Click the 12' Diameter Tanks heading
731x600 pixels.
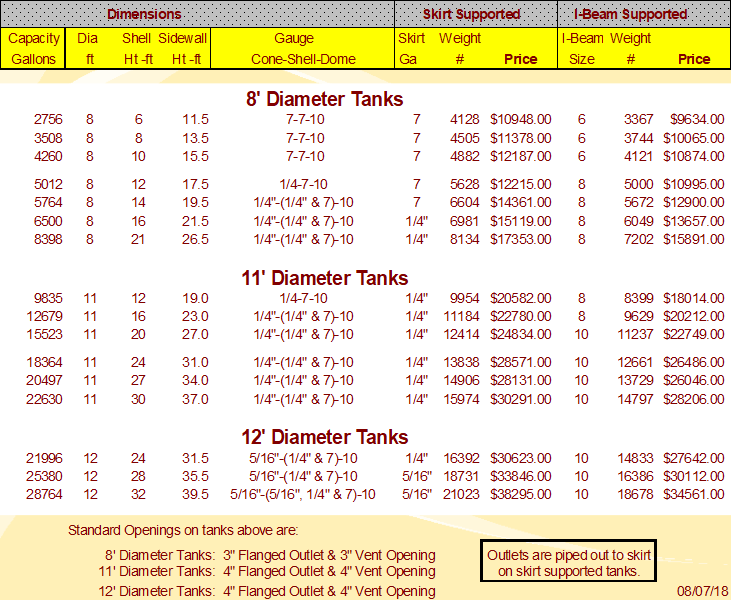point(324,437)
